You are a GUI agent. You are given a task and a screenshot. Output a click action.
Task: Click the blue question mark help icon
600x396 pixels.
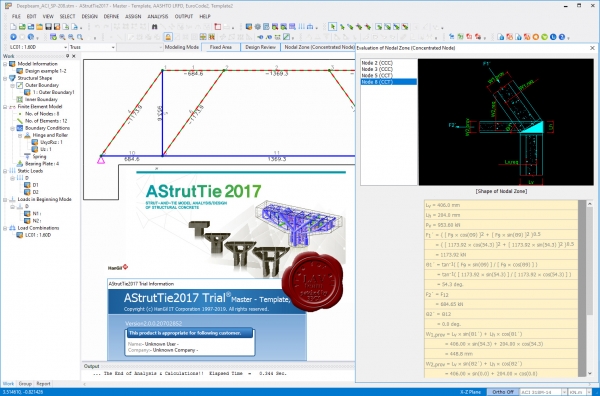coord(562,37)
